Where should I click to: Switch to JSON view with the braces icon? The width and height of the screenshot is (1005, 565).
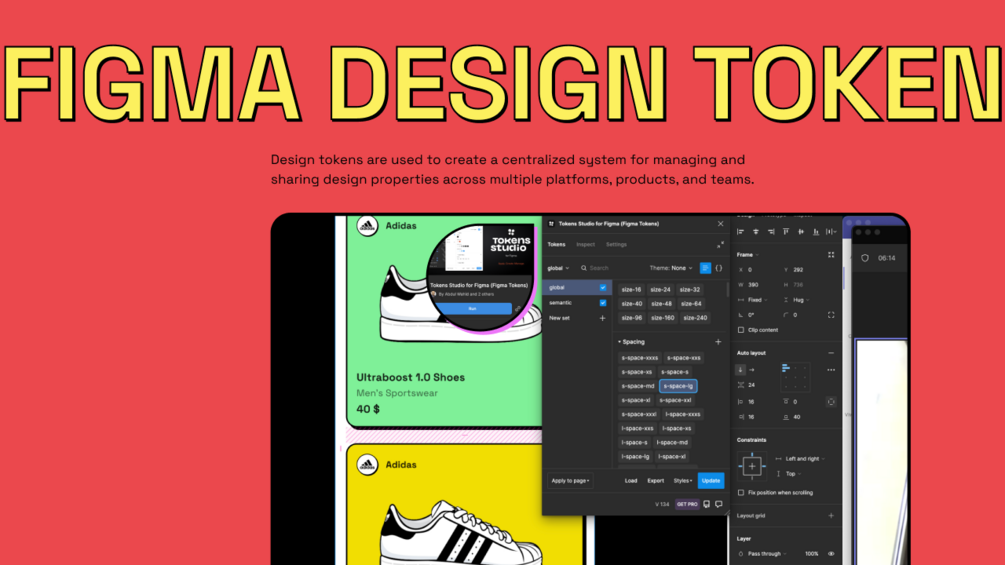[719, 268]
